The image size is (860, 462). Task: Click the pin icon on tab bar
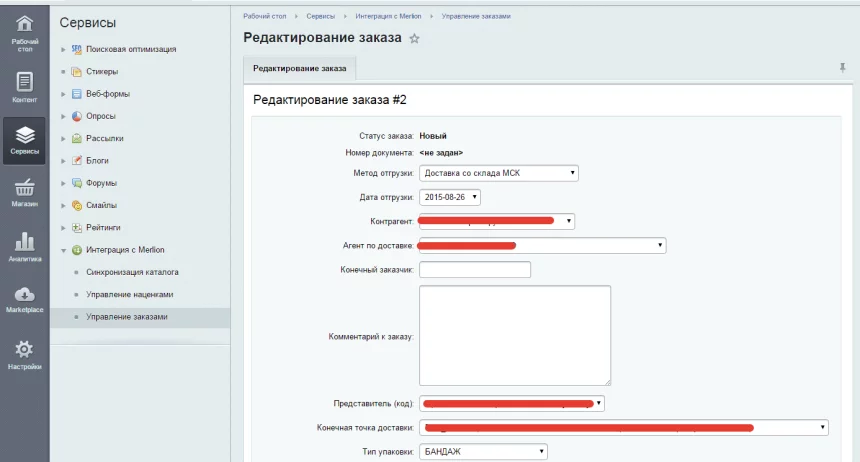click(842, 68)
